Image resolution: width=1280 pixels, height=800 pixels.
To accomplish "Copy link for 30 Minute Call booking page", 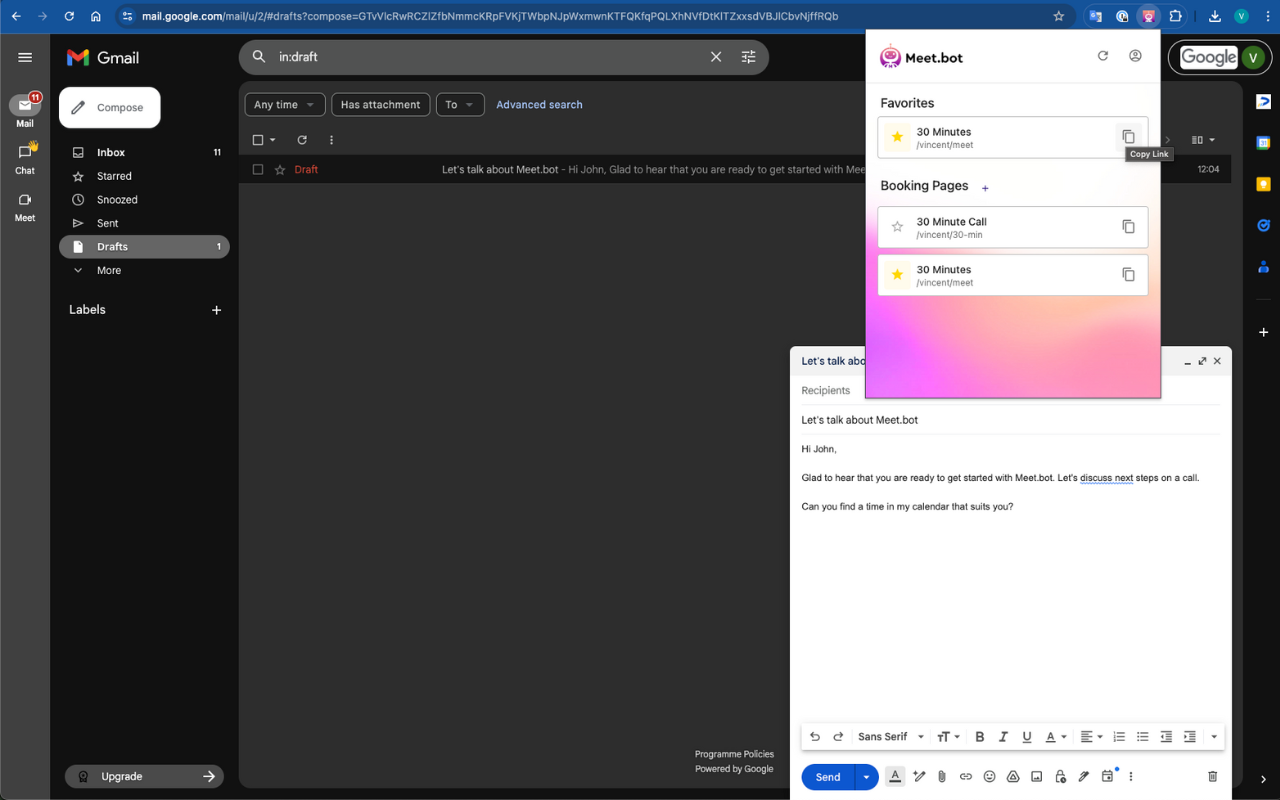I will click(x=1128, y=227).
